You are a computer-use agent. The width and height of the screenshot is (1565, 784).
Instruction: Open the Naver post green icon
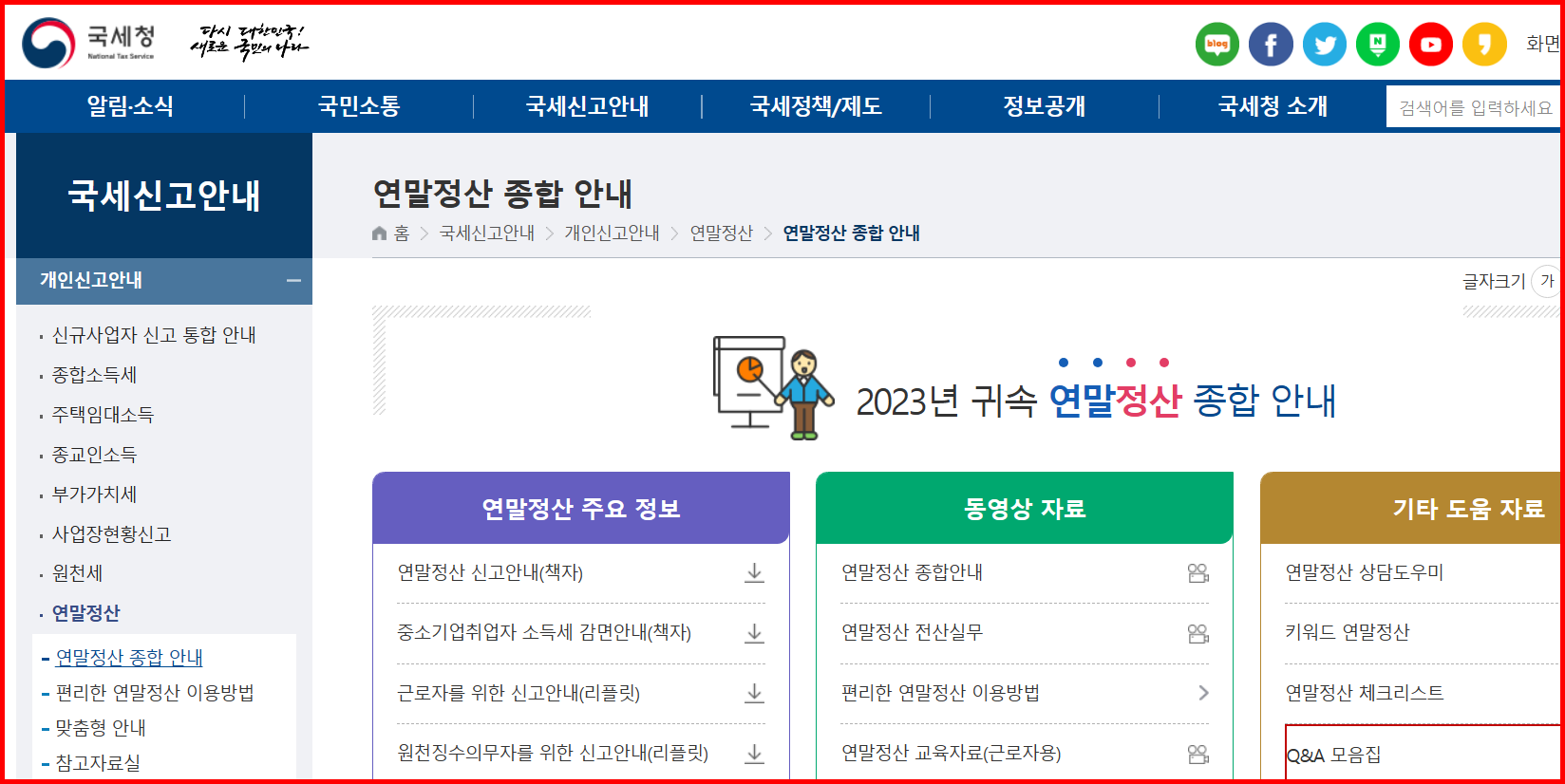pos(1378,44)
